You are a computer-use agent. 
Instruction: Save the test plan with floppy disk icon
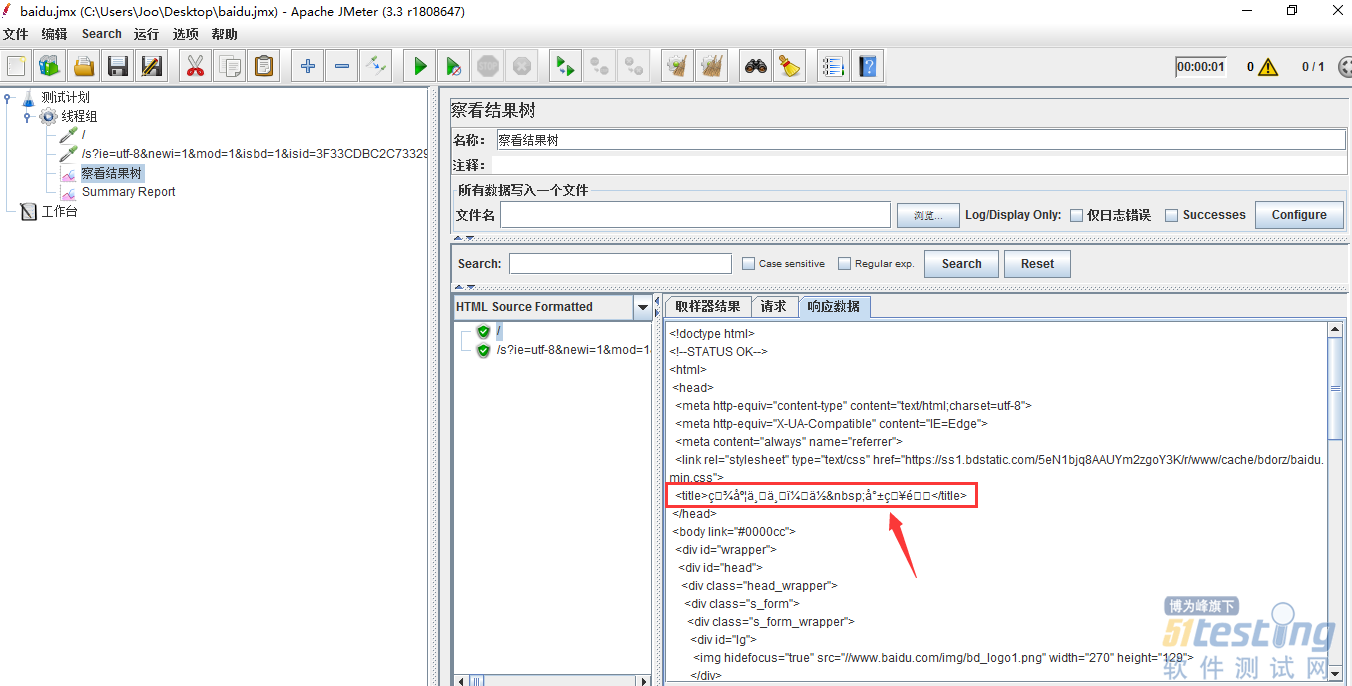(x=118, y=67)
